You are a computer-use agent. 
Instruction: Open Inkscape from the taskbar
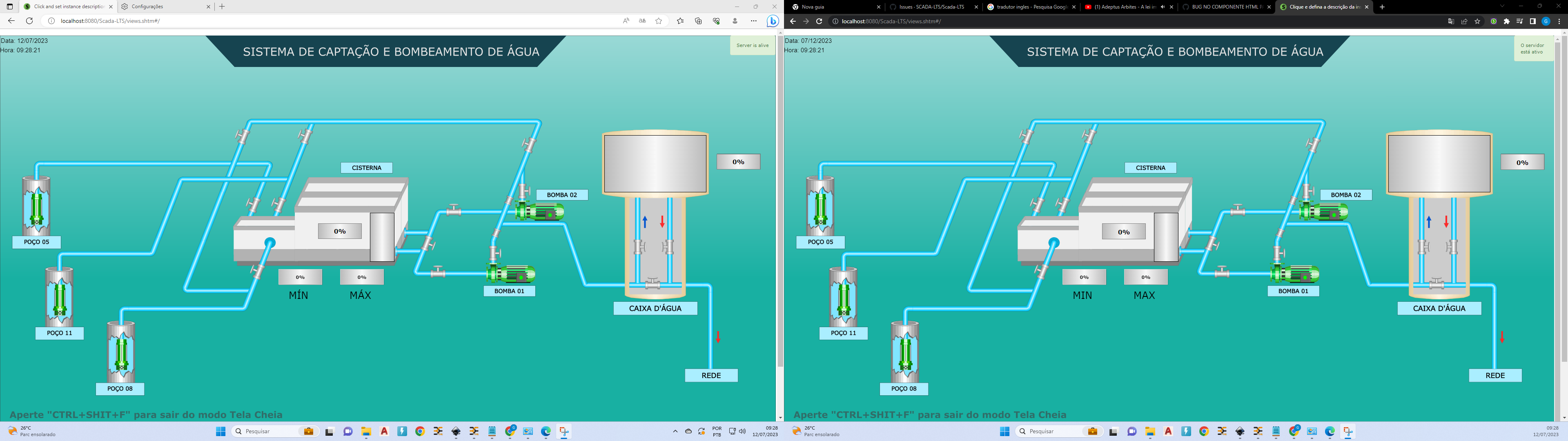pyautogui.click(x=456, y=431)
